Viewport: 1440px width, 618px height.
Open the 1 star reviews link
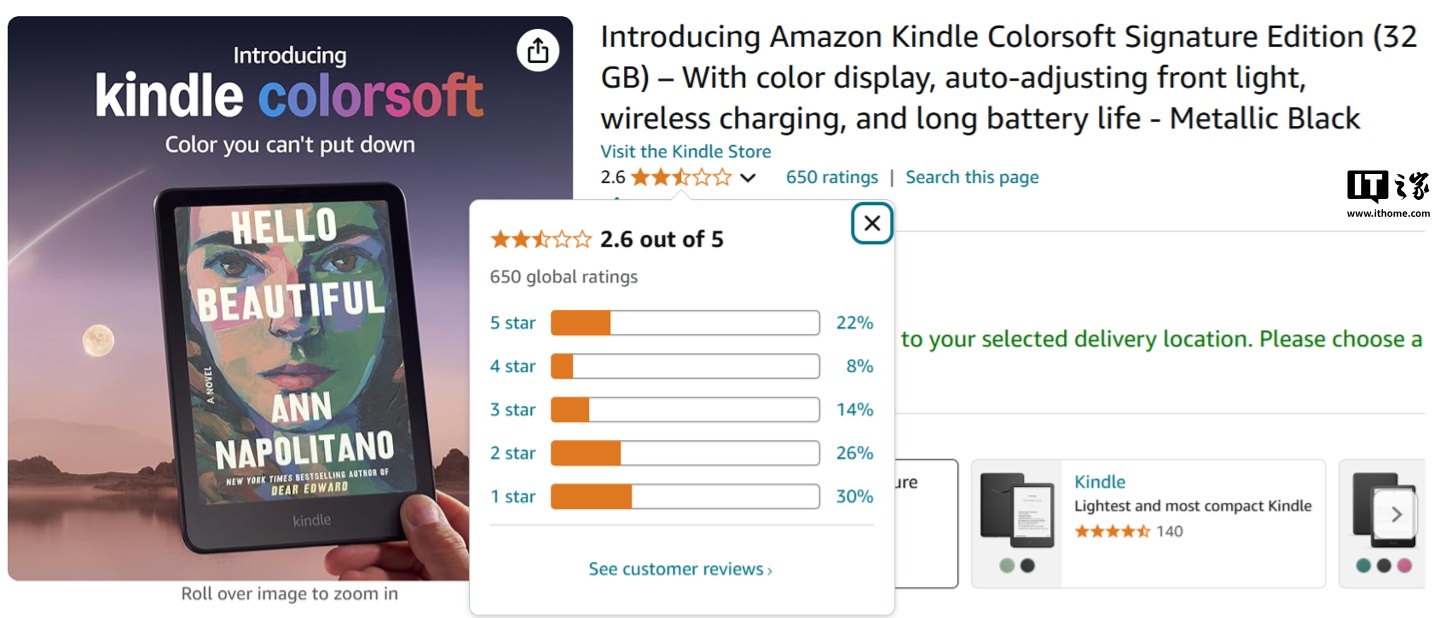513,497
